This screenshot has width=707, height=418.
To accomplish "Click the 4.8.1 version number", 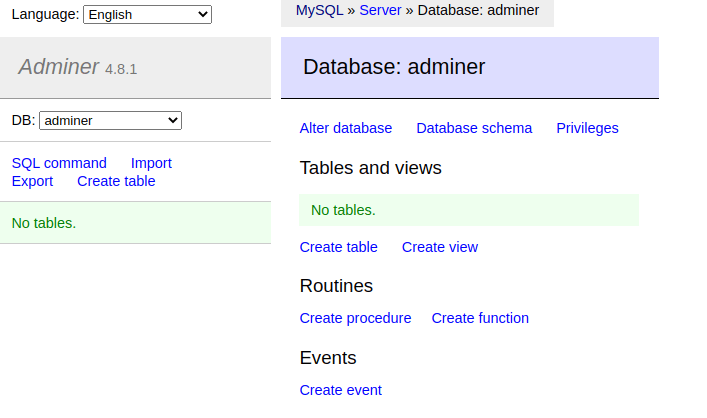I will (121, 69).
